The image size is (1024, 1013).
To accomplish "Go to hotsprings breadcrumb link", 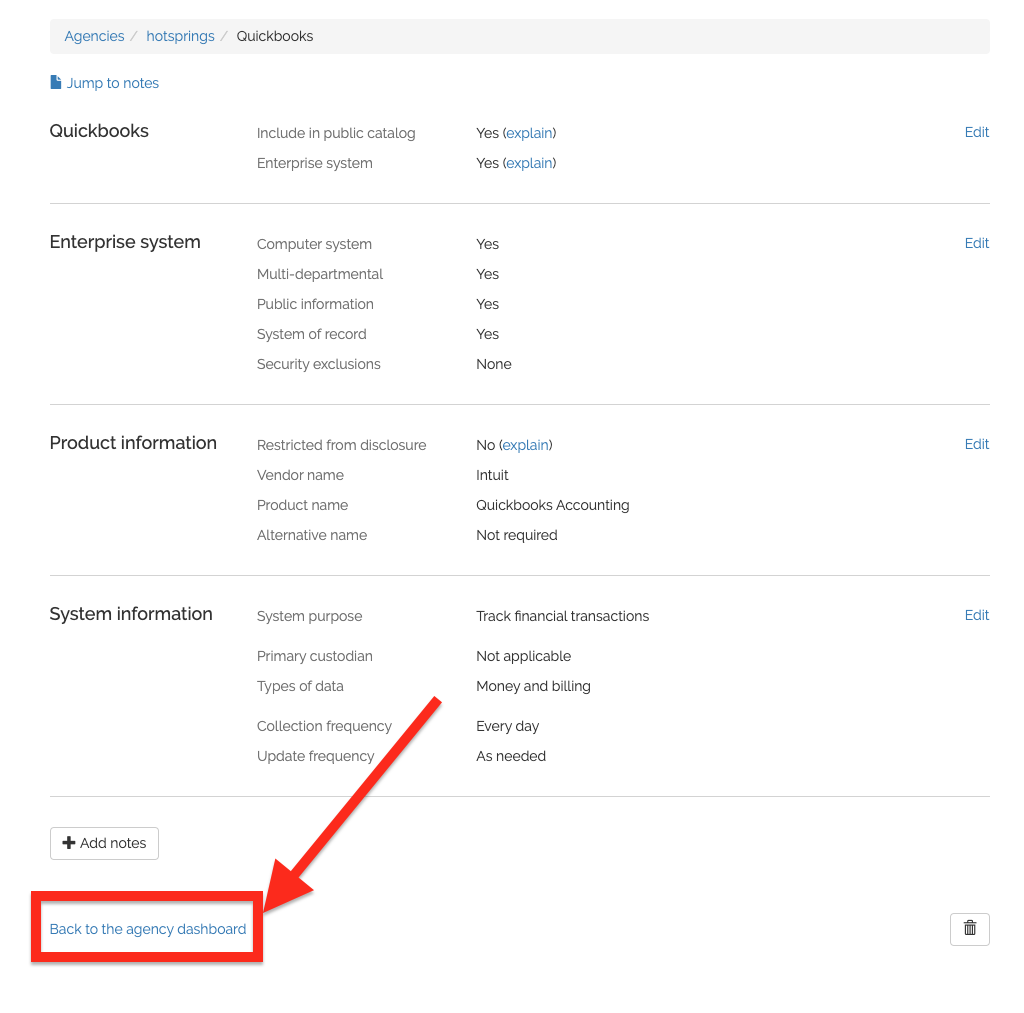I will [180, 36].
